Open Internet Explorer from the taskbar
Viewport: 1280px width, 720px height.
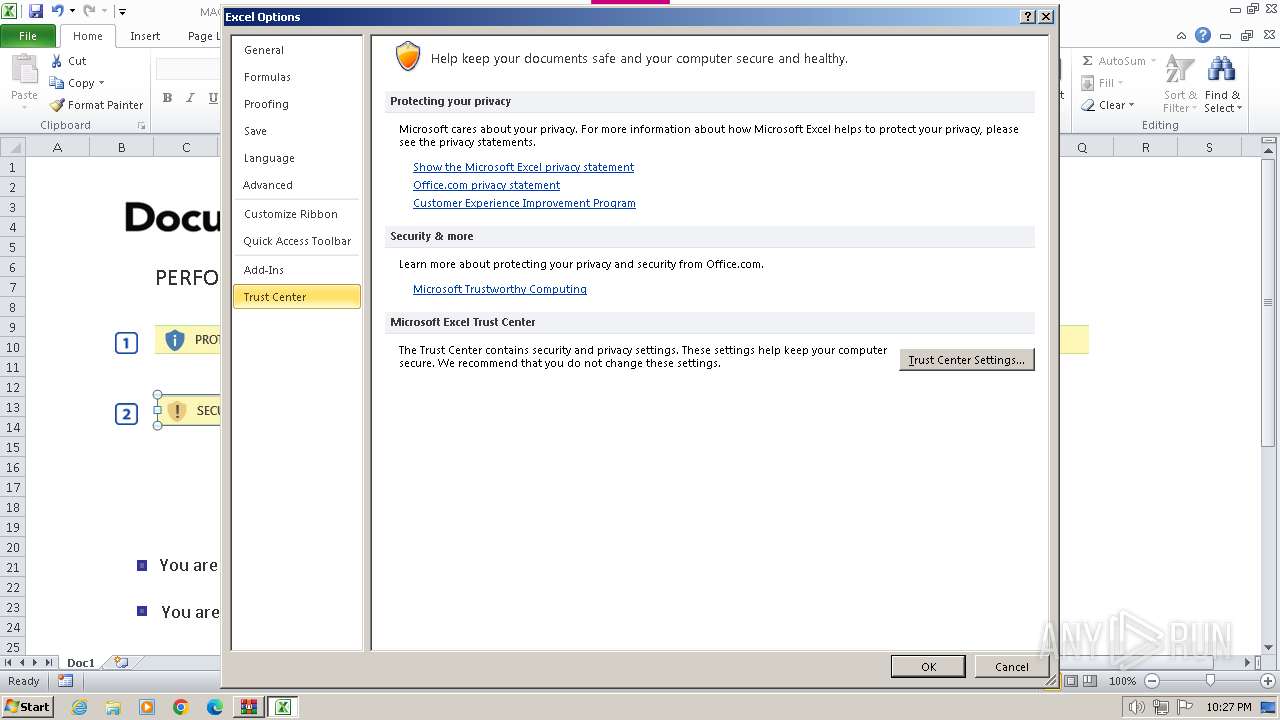pos(79,707)
